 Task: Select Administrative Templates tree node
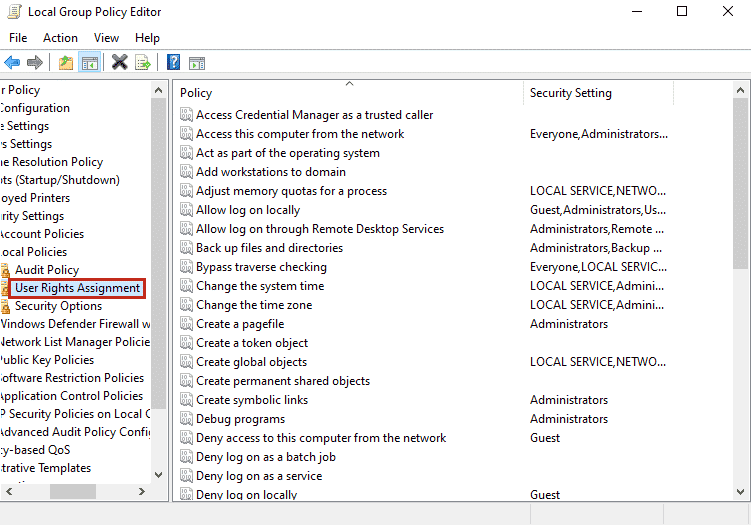click(46, 468)
